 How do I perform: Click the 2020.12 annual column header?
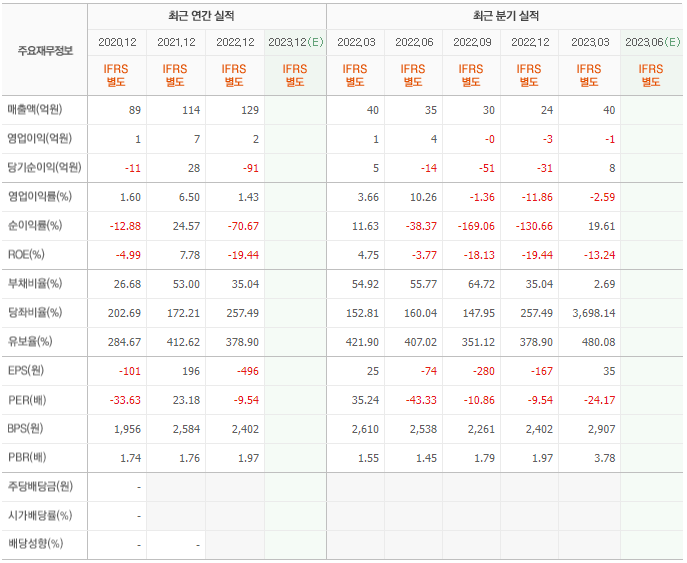click(x=117, y=42)
